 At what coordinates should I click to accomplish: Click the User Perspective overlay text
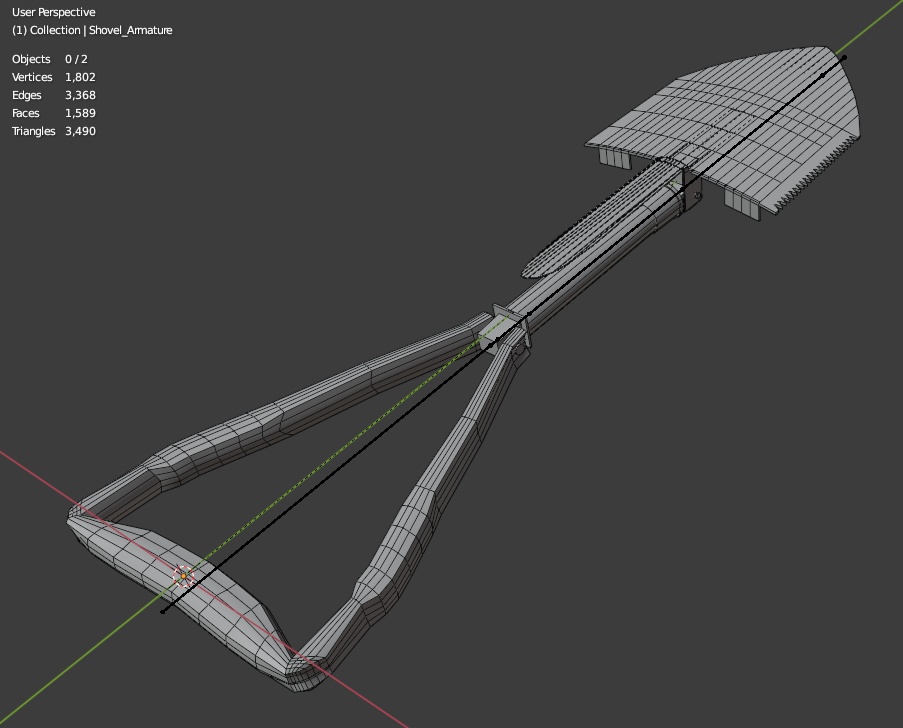[x=54, y=11]
